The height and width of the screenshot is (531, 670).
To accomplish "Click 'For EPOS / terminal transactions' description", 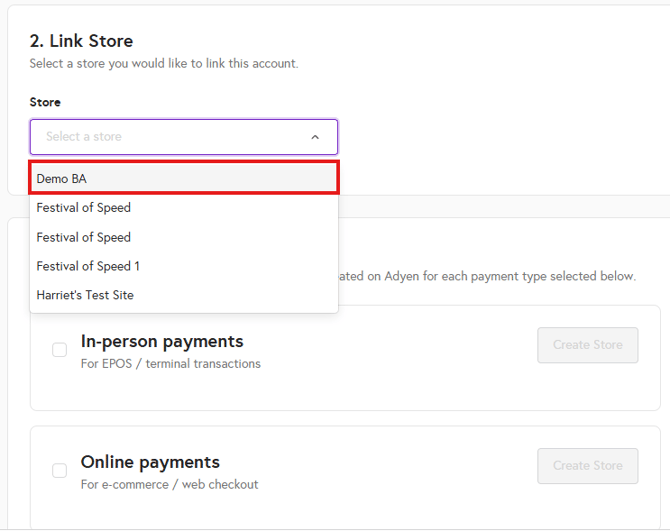I will click(171, 364).
